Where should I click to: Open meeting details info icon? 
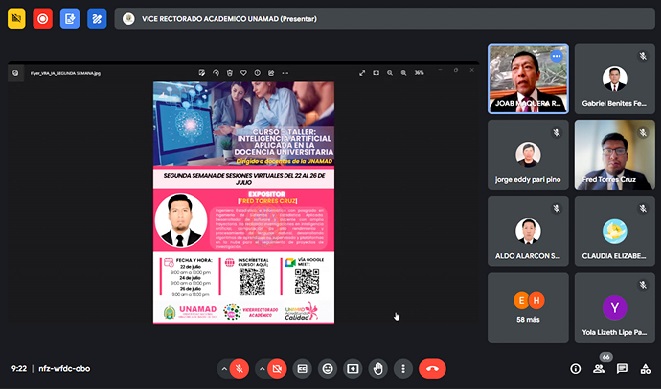tap(575, 369)
